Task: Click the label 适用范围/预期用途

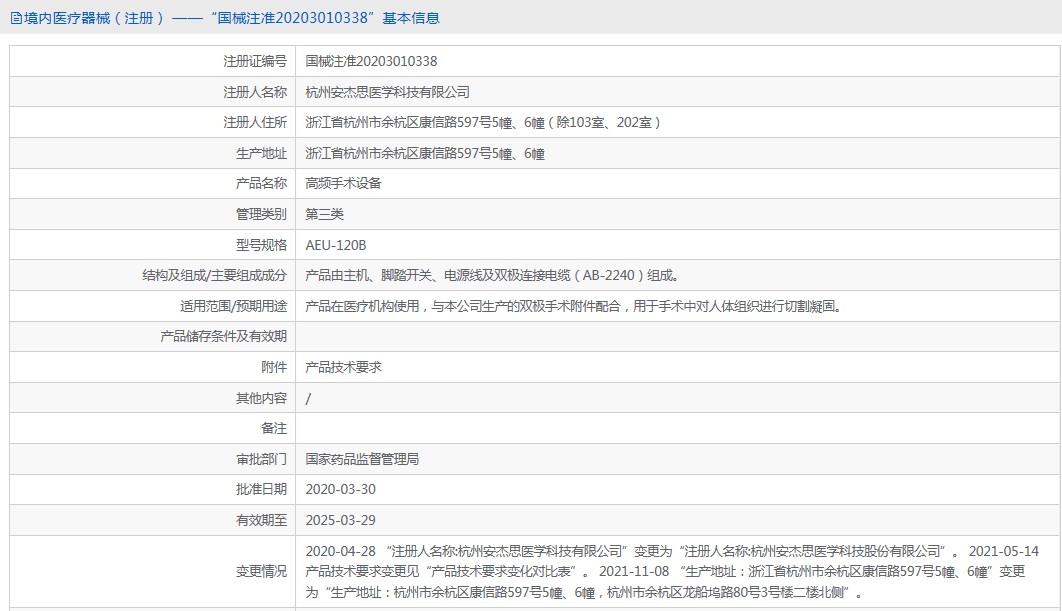Action: click(x=233, y=307)
